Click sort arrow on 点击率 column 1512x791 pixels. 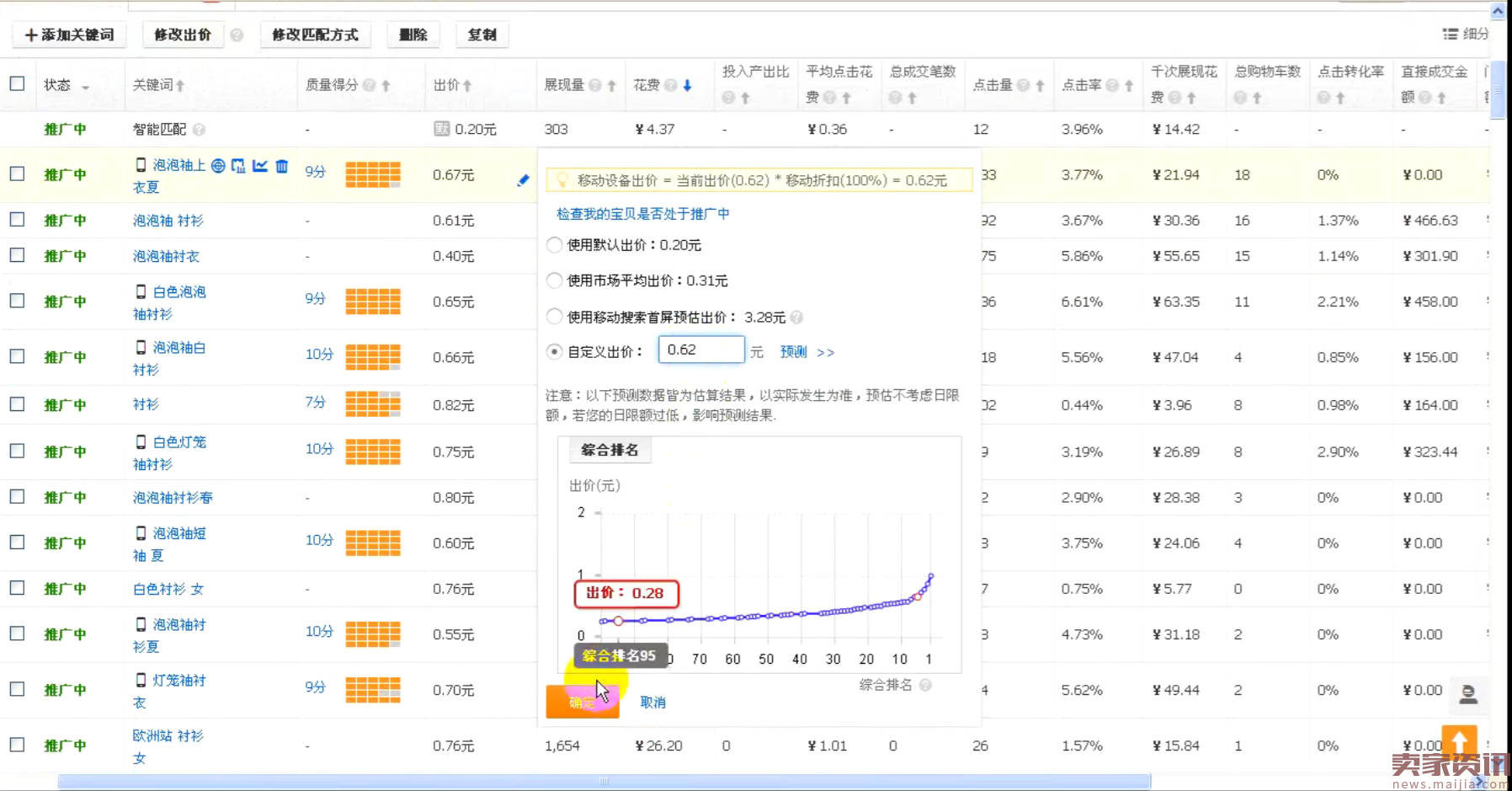click(1129, 85)
